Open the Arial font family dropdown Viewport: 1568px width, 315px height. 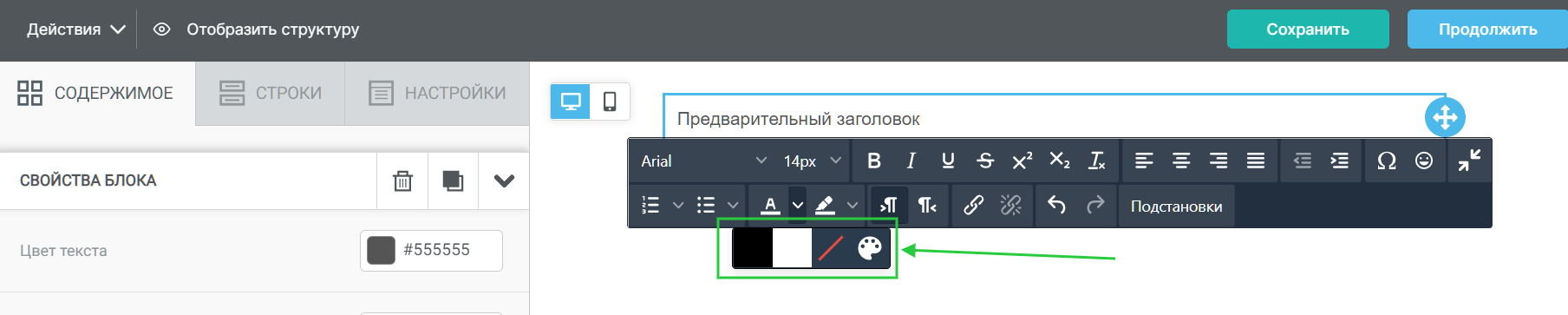703,161
